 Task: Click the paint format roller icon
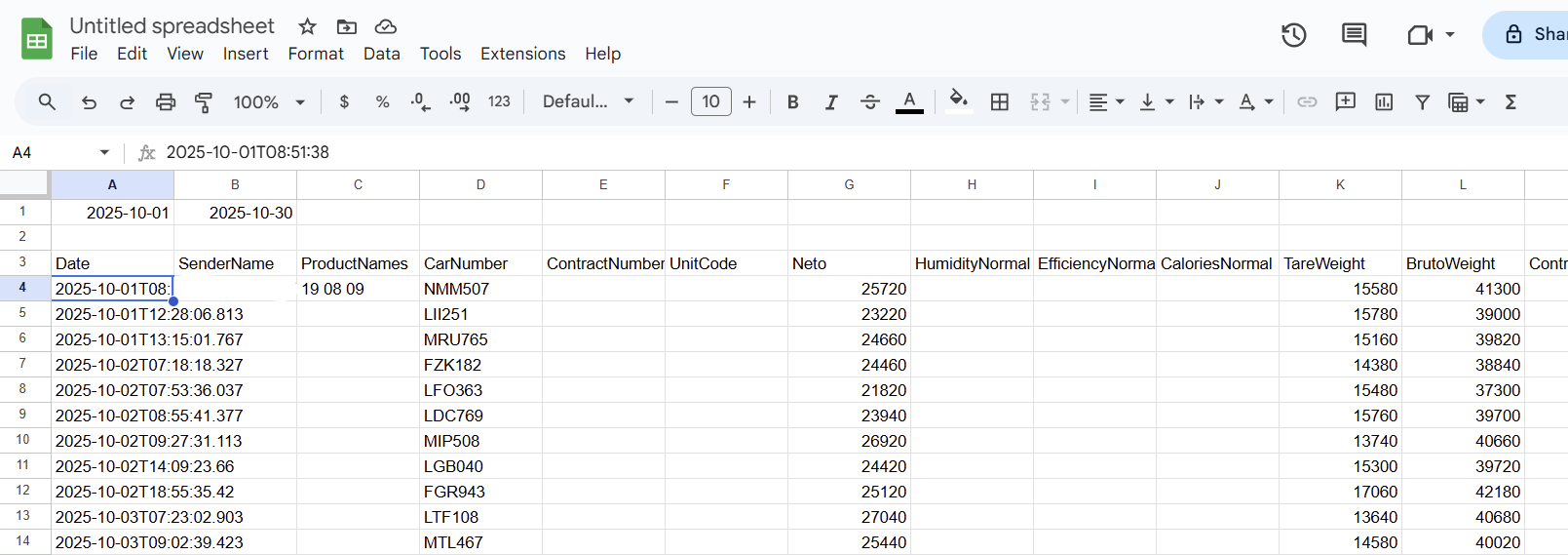coord(204,101)
